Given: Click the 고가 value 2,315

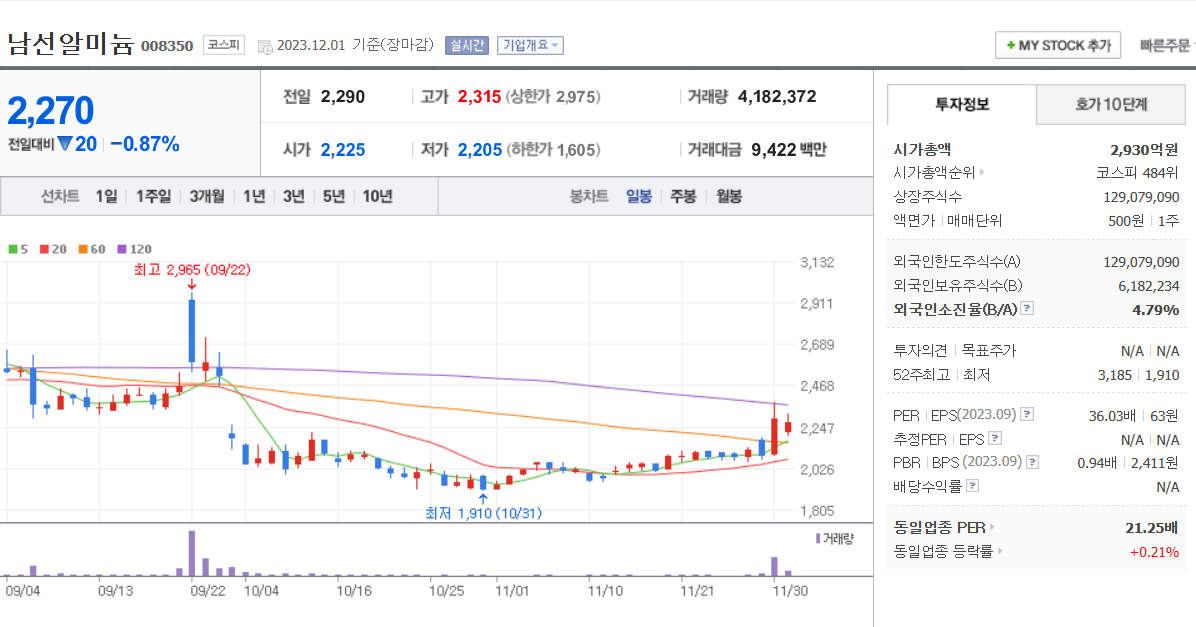Looking at the screenshot, I should (479, 97).
